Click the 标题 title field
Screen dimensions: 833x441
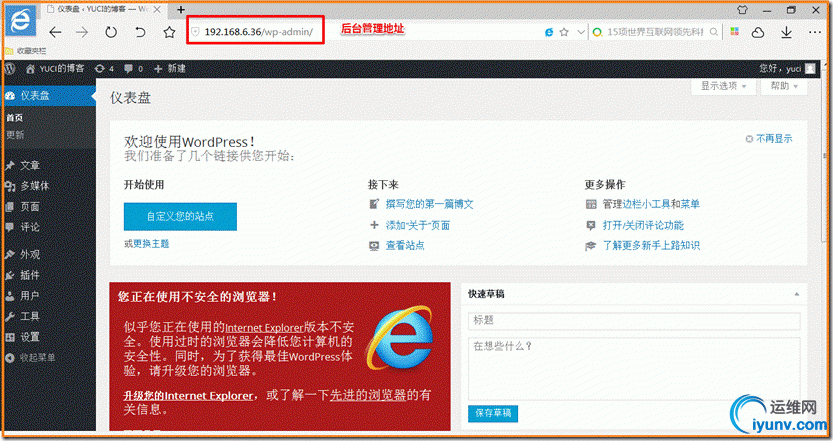point(634,320)
